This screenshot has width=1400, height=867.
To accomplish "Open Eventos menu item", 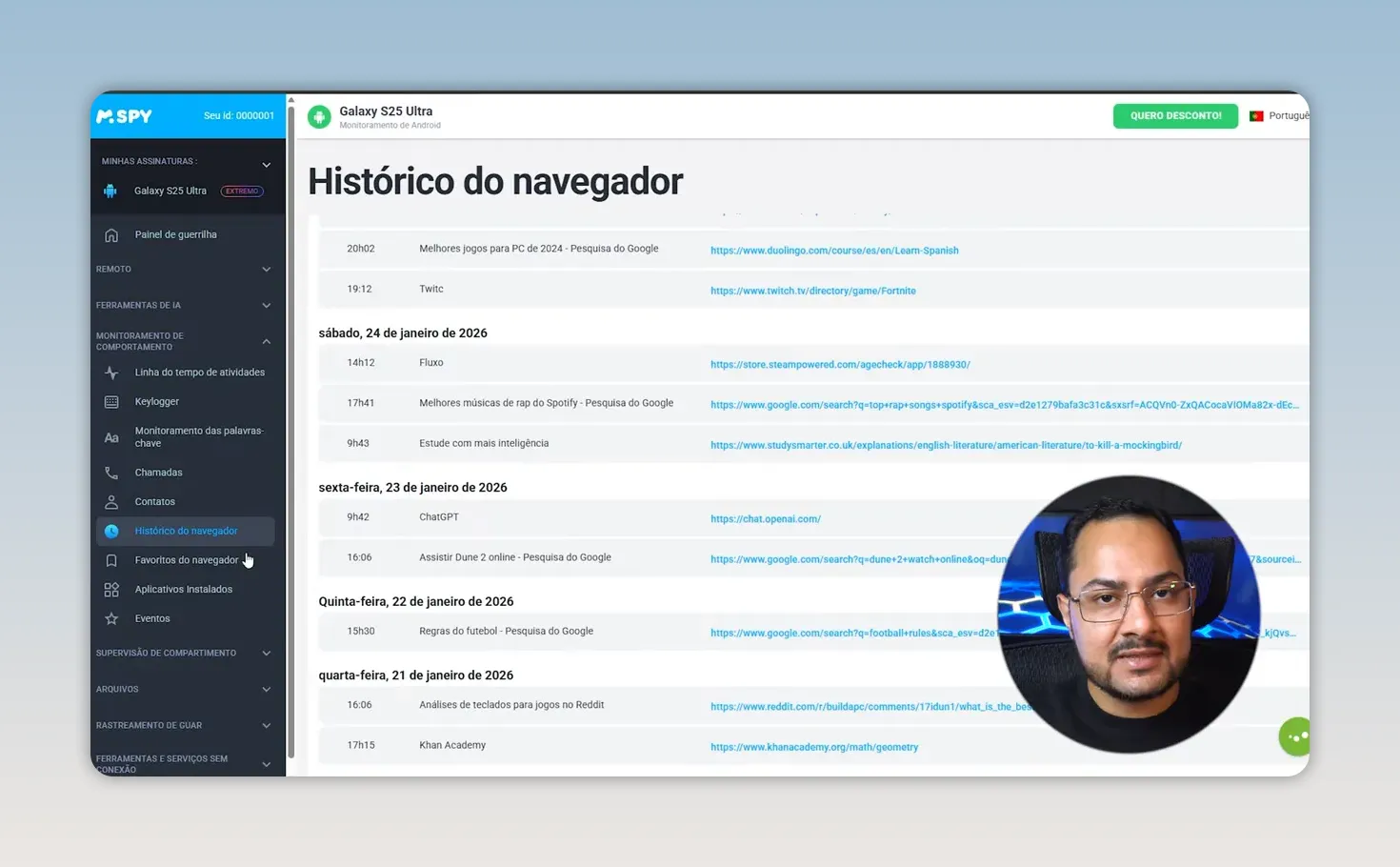I will point(152,619).
